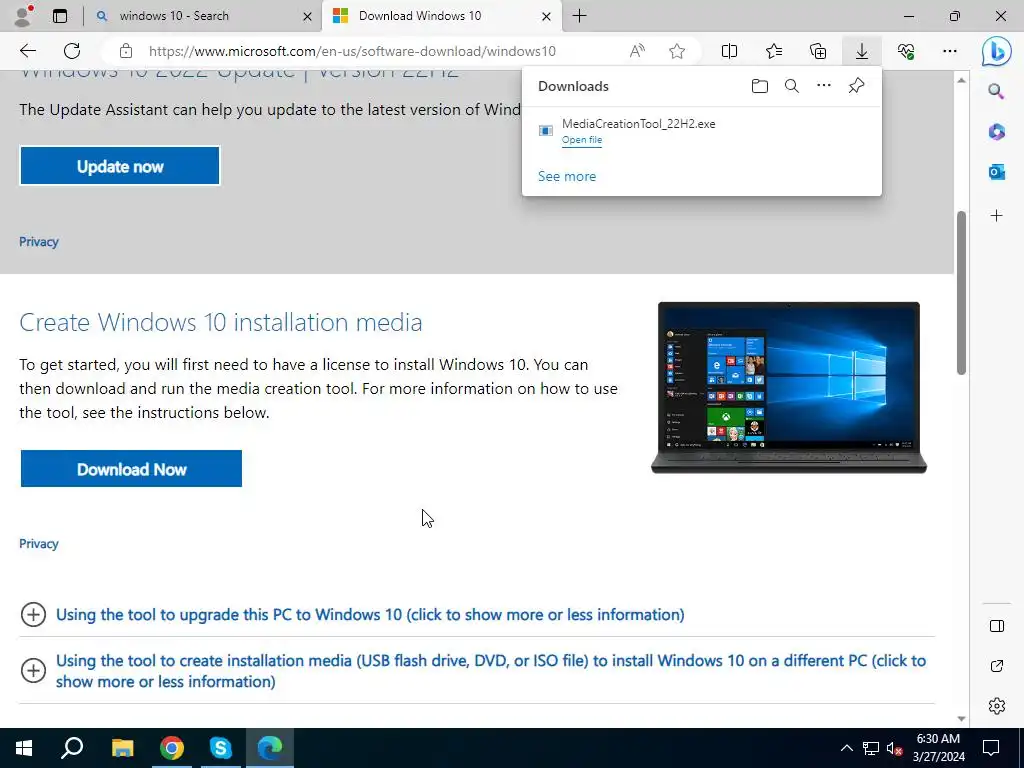
Task: Refresh the page with reload icon
Action: 72,51
